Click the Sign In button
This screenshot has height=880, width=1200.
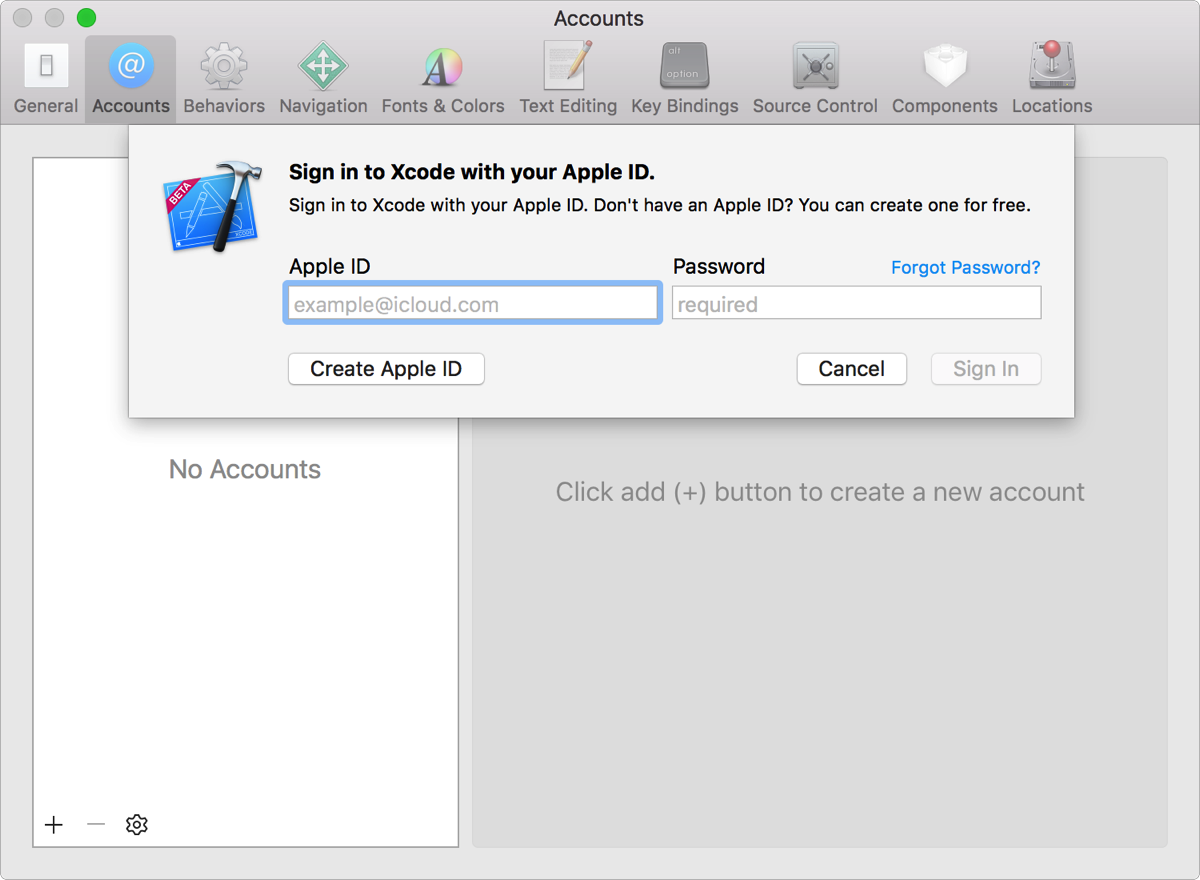coord(986,369)
